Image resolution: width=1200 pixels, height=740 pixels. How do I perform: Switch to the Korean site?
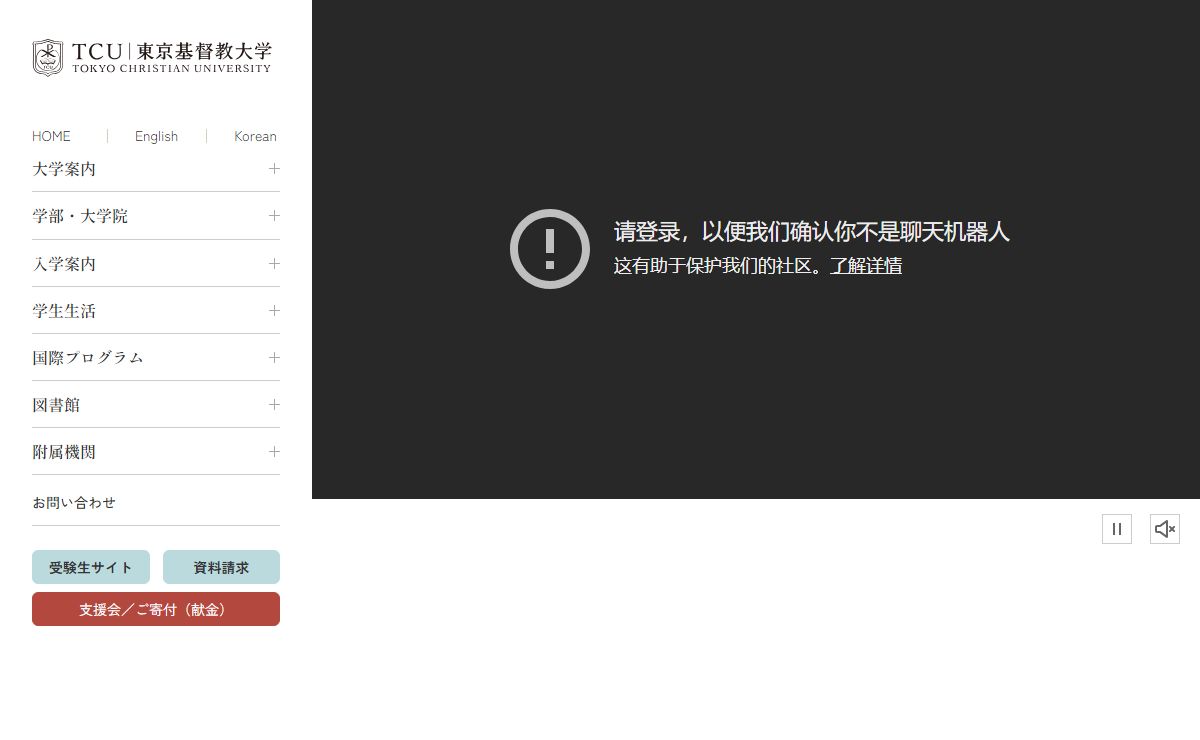coord(255,136)
